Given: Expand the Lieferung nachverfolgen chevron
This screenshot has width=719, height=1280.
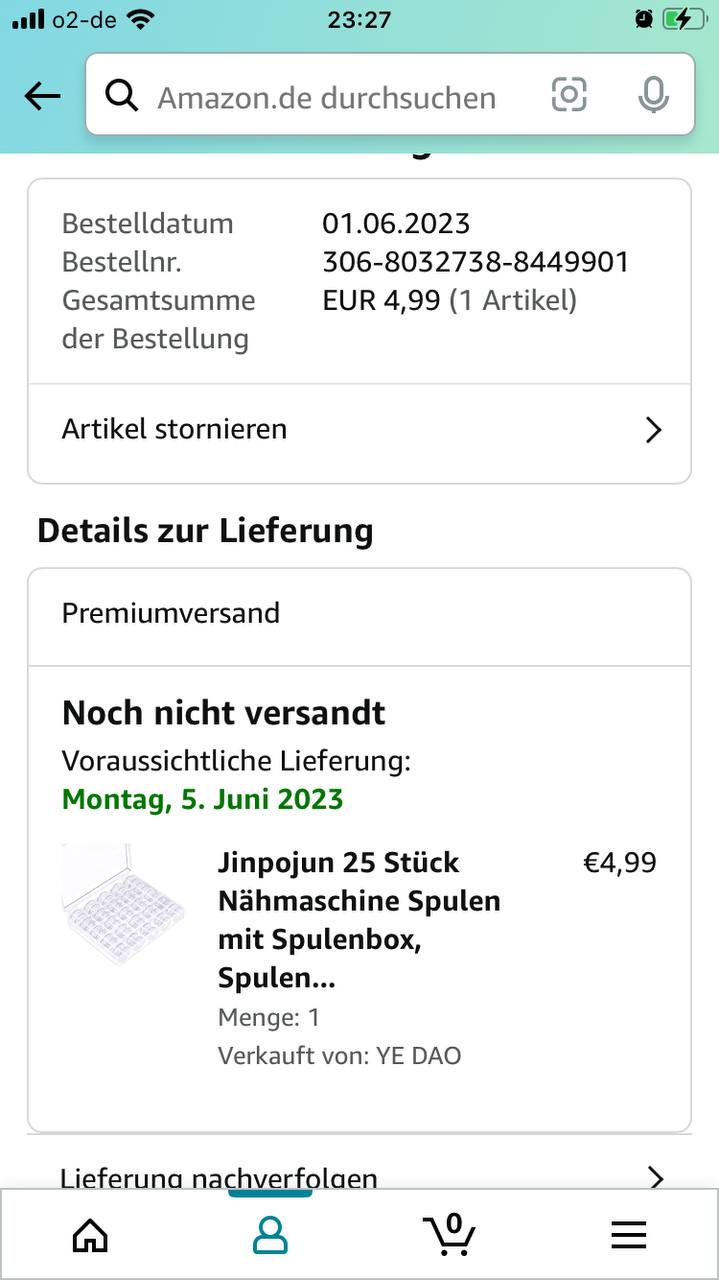Looking at the screenshot, I should click(x=656, y=1177).
